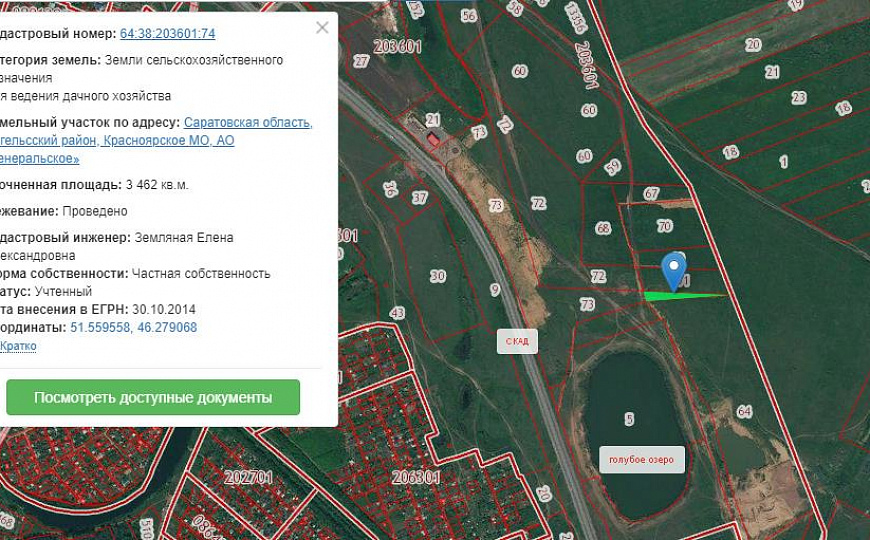870x540 pixels.
Task: Close the parcel info popup
Action: pyautogui.click(x=322, y=28)
